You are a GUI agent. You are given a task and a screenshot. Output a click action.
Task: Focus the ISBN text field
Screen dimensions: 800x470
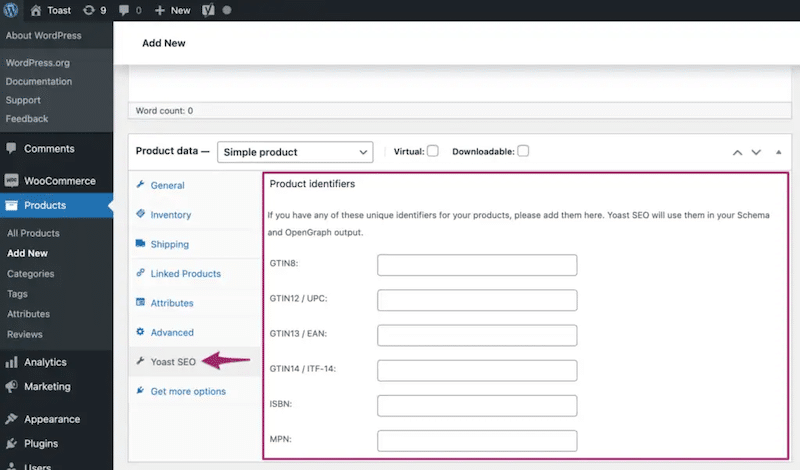click(x=477, y=405)
